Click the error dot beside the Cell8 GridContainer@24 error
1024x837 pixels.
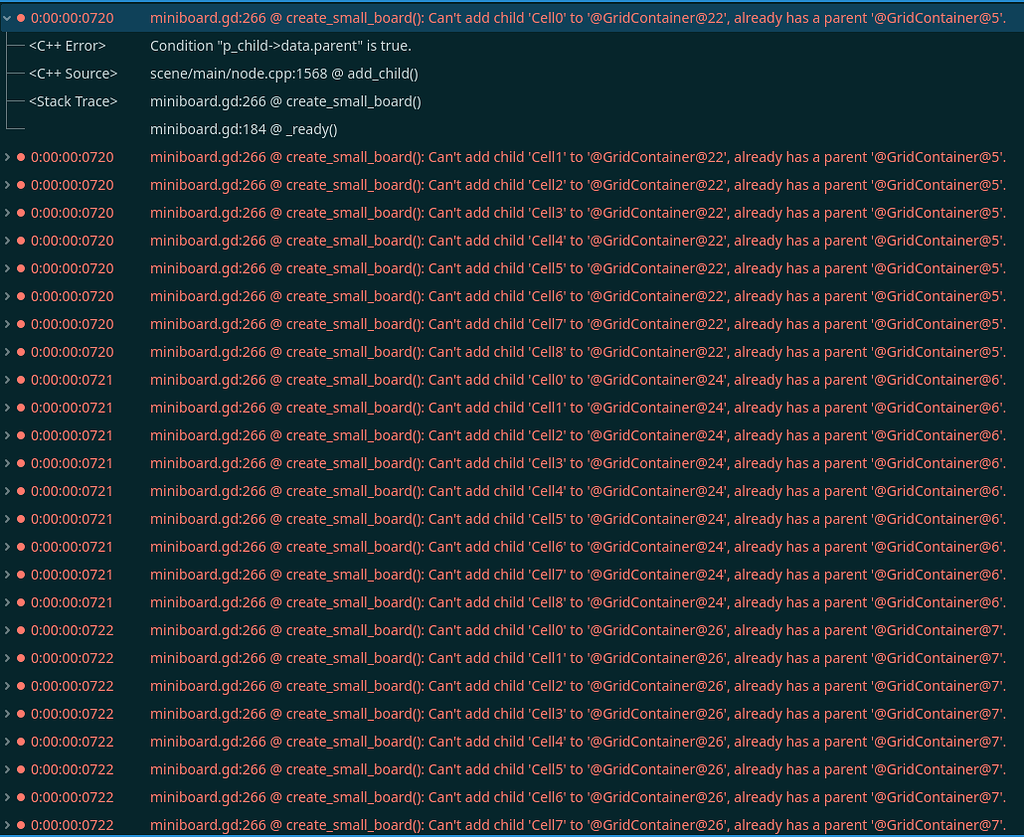tap(22, 602)
